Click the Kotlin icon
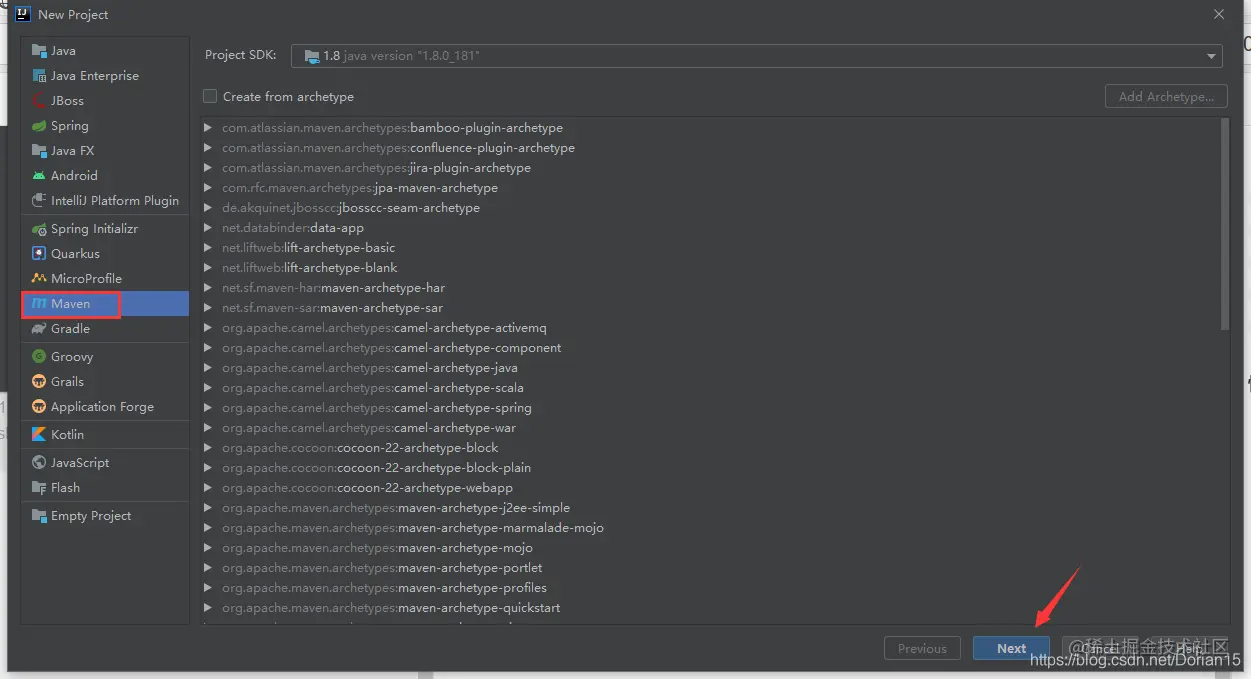Image resolution: width=1251 pixels, height=679 pixels. pos(39,435)
